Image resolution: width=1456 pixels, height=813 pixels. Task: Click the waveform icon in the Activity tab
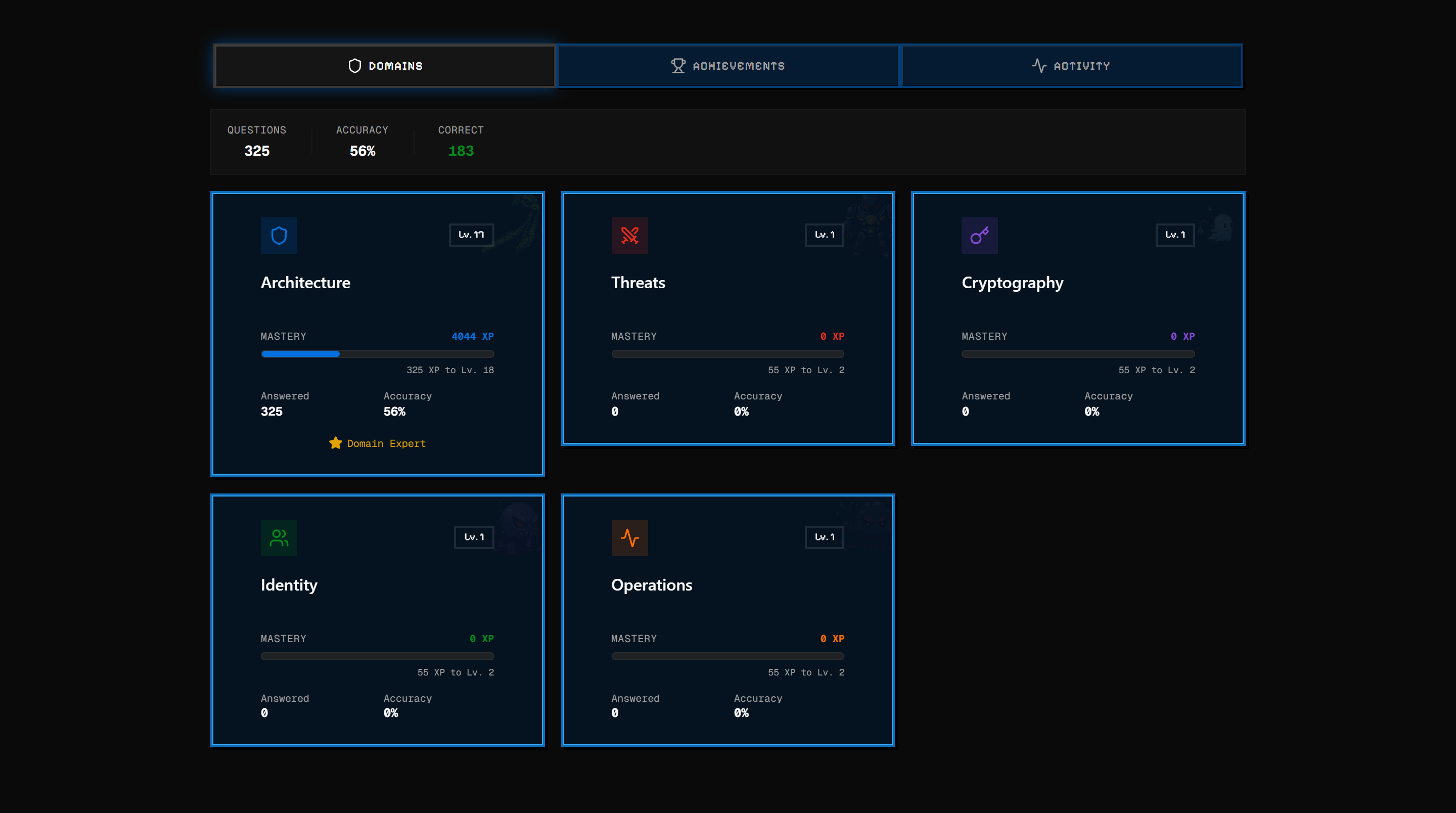point(1039,65)
